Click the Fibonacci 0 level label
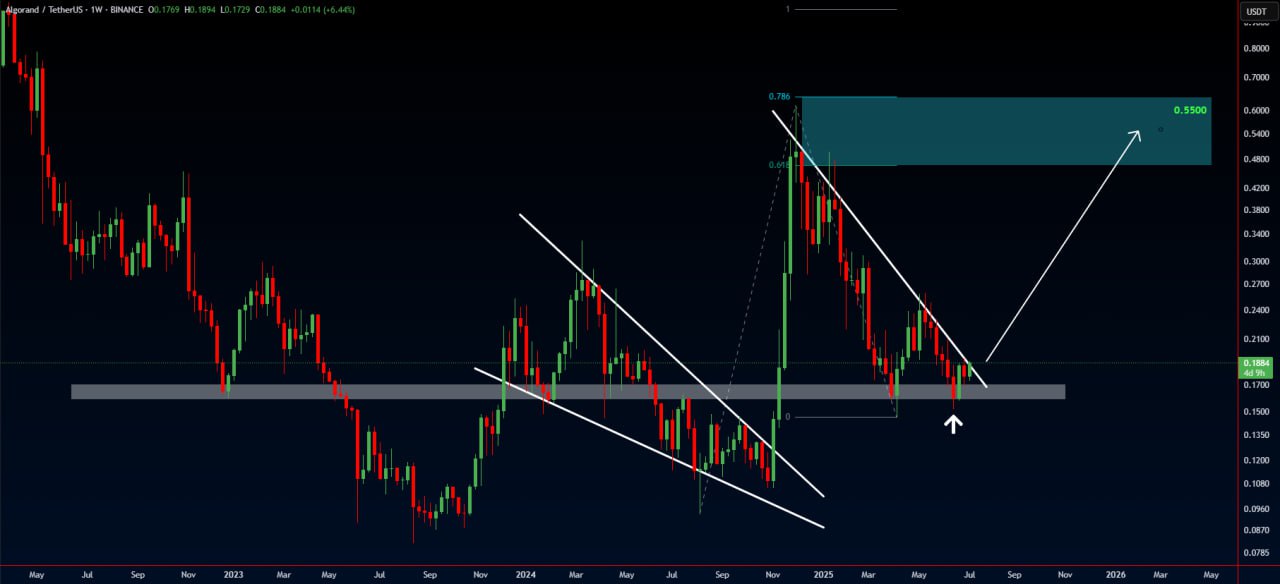The height and width of the screenshot is (584, 1280). (x=788, y=416)
